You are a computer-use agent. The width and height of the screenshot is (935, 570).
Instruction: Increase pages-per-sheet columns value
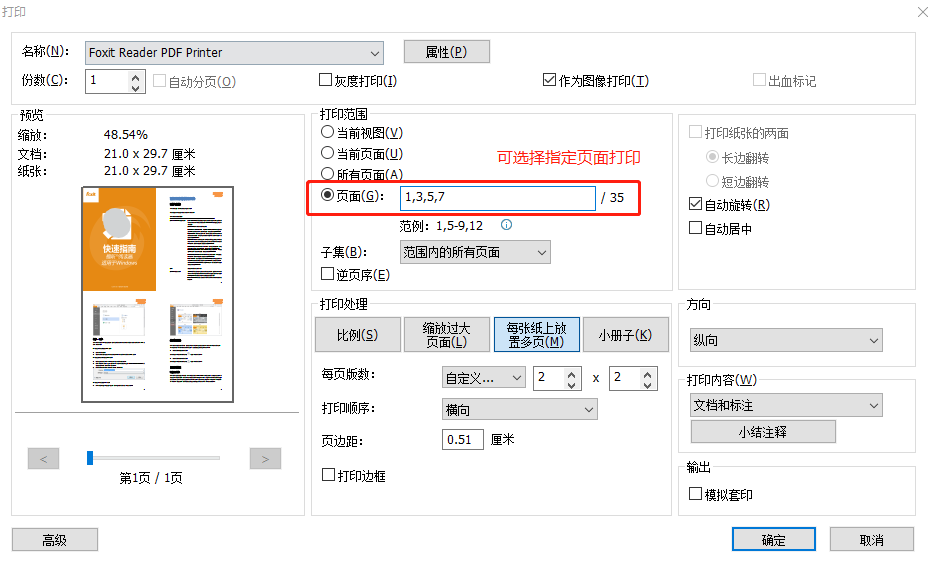(x=571, y=374)
